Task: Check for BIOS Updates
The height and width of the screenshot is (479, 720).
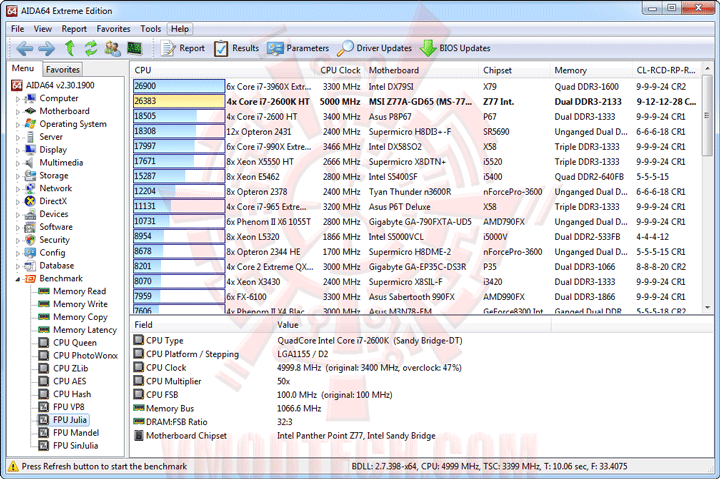Action: click(x=455, y=48)
